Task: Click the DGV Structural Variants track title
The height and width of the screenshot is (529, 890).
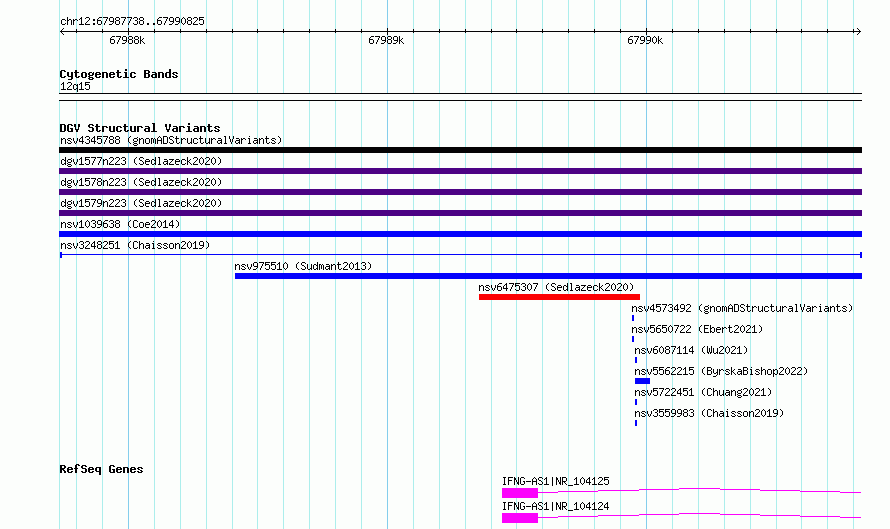Action: point(140,128)
